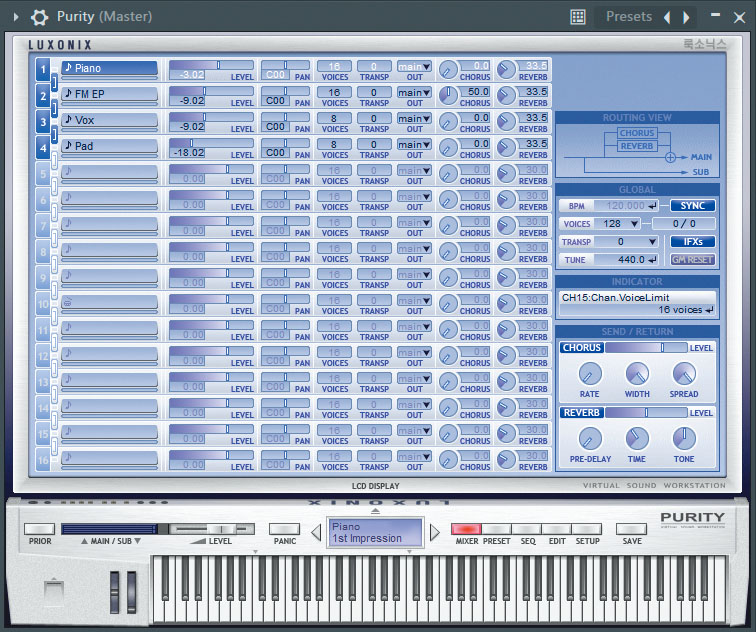The height and width of the screenshot is (632, 756).
Task: Click the FM EP chorus knob
Action: click(448, 96)
